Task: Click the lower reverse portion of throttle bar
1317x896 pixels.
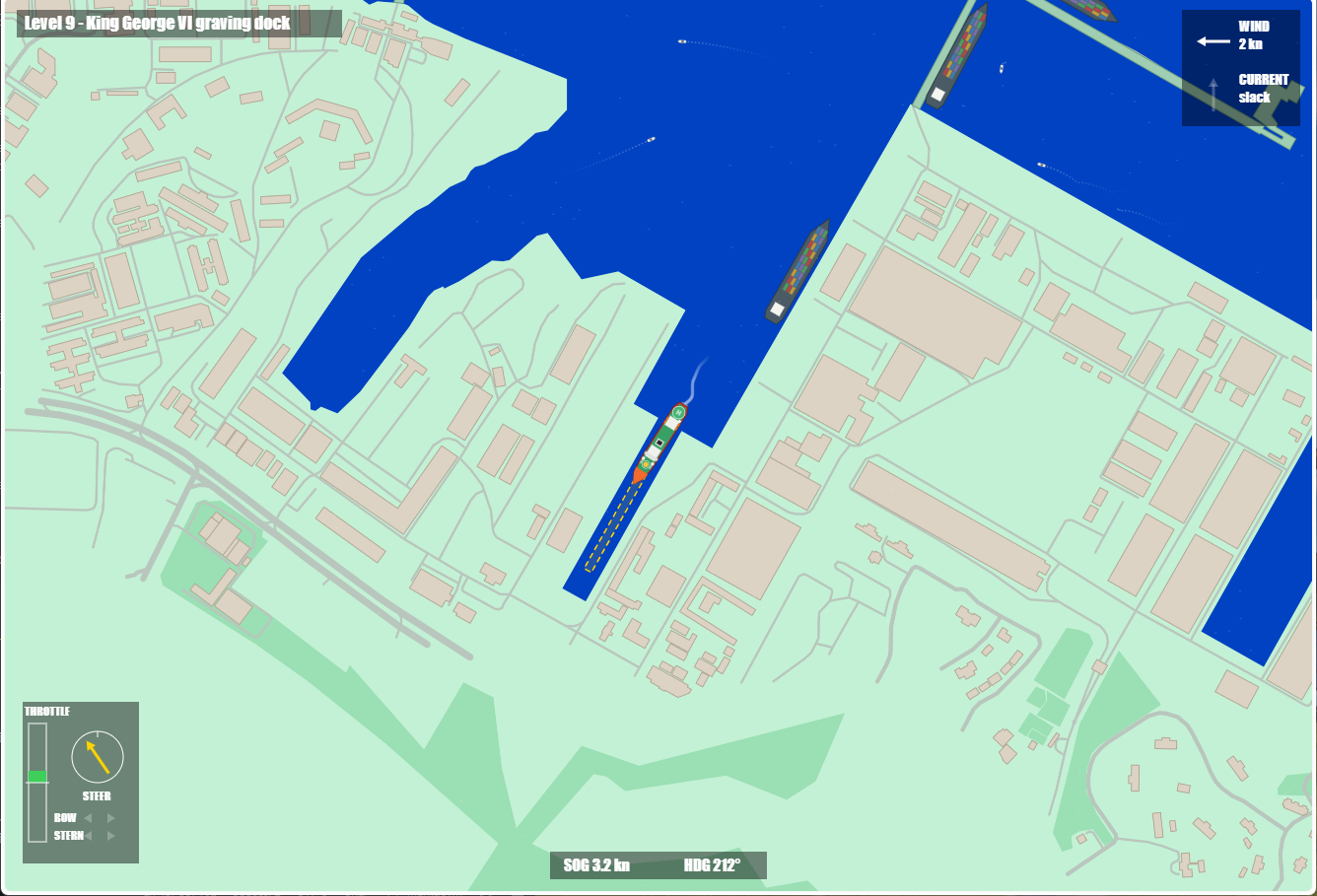Action: (37, 811)
